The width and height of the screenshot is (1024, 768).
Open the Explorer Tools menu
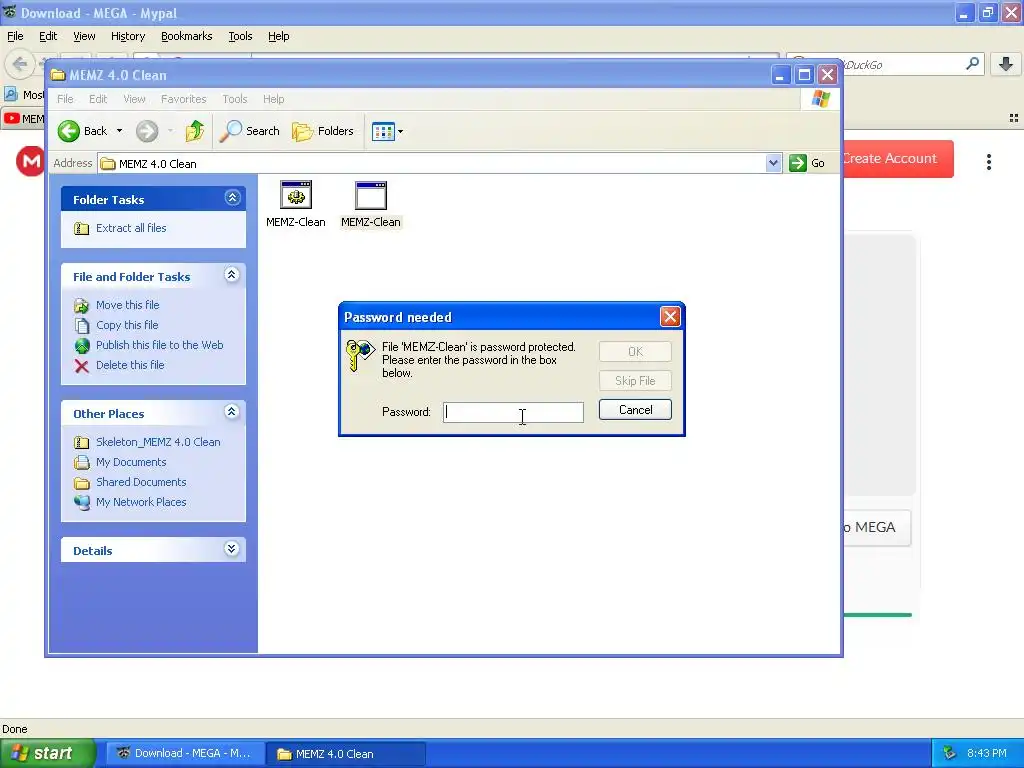point(234,99)
